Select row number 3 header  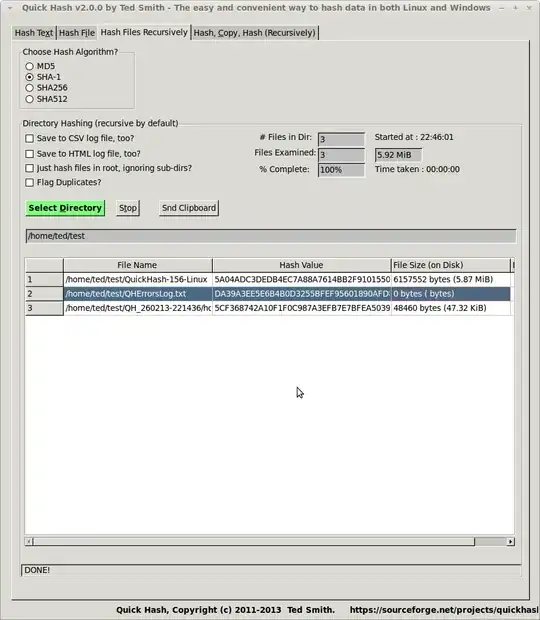pos(44,308)
